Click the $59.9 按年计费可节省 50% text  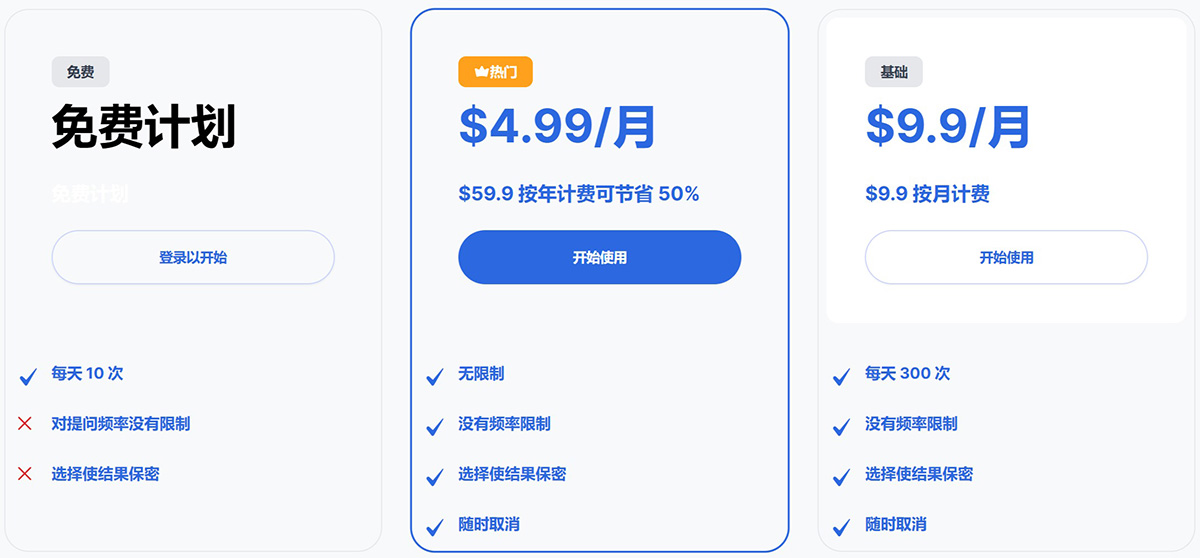tap(579, 194)
